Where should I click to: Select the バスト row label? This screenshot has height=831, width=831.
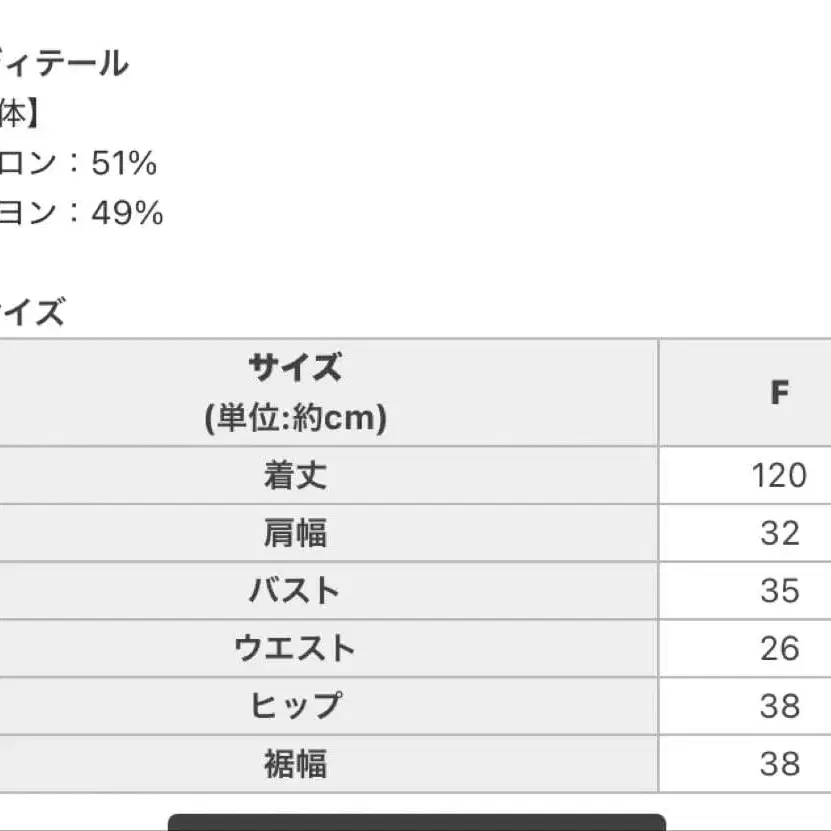295,590
